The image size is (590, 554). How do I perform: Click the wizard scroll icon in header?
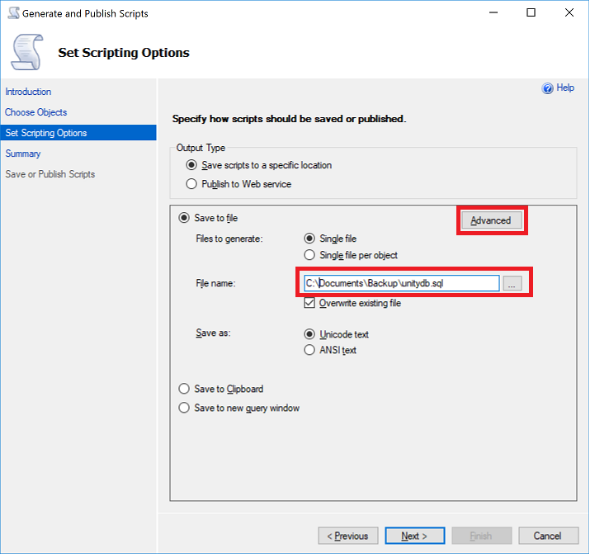coord(27,52)
